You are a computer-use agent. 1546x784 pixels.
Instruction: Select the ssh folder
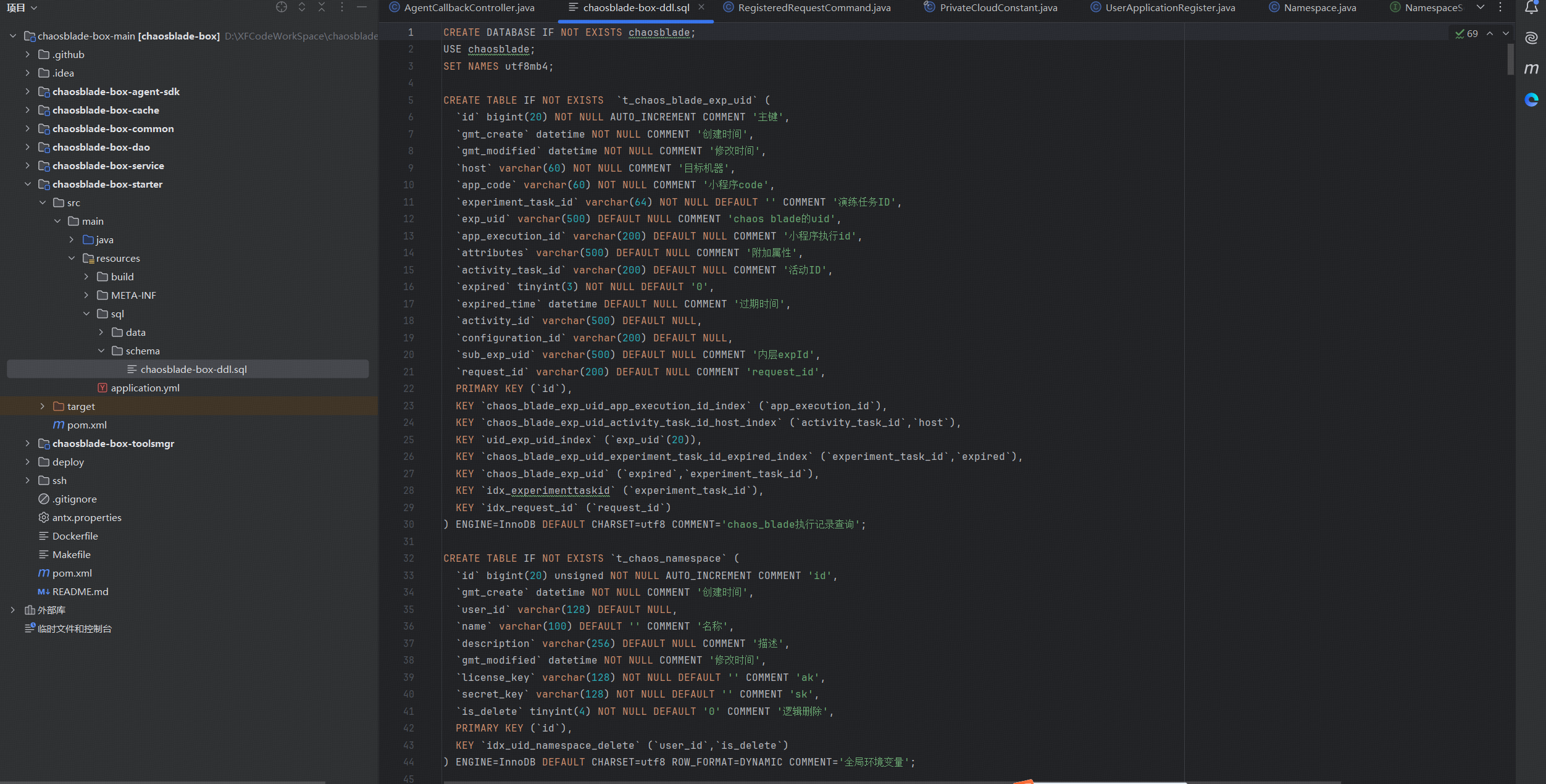53,480
